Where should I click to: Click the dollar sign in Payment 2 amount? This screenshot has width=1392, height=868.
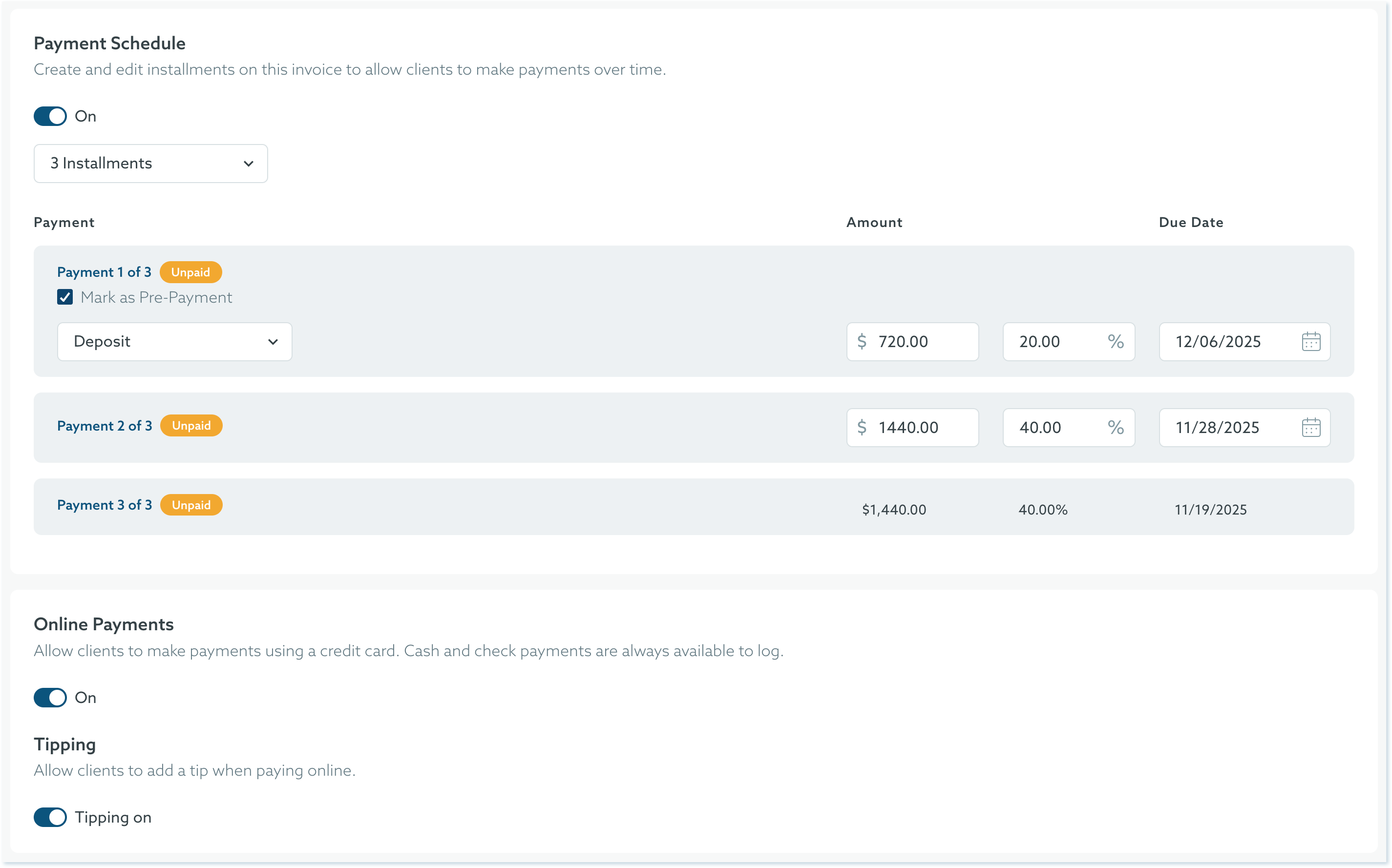(862, 428)
